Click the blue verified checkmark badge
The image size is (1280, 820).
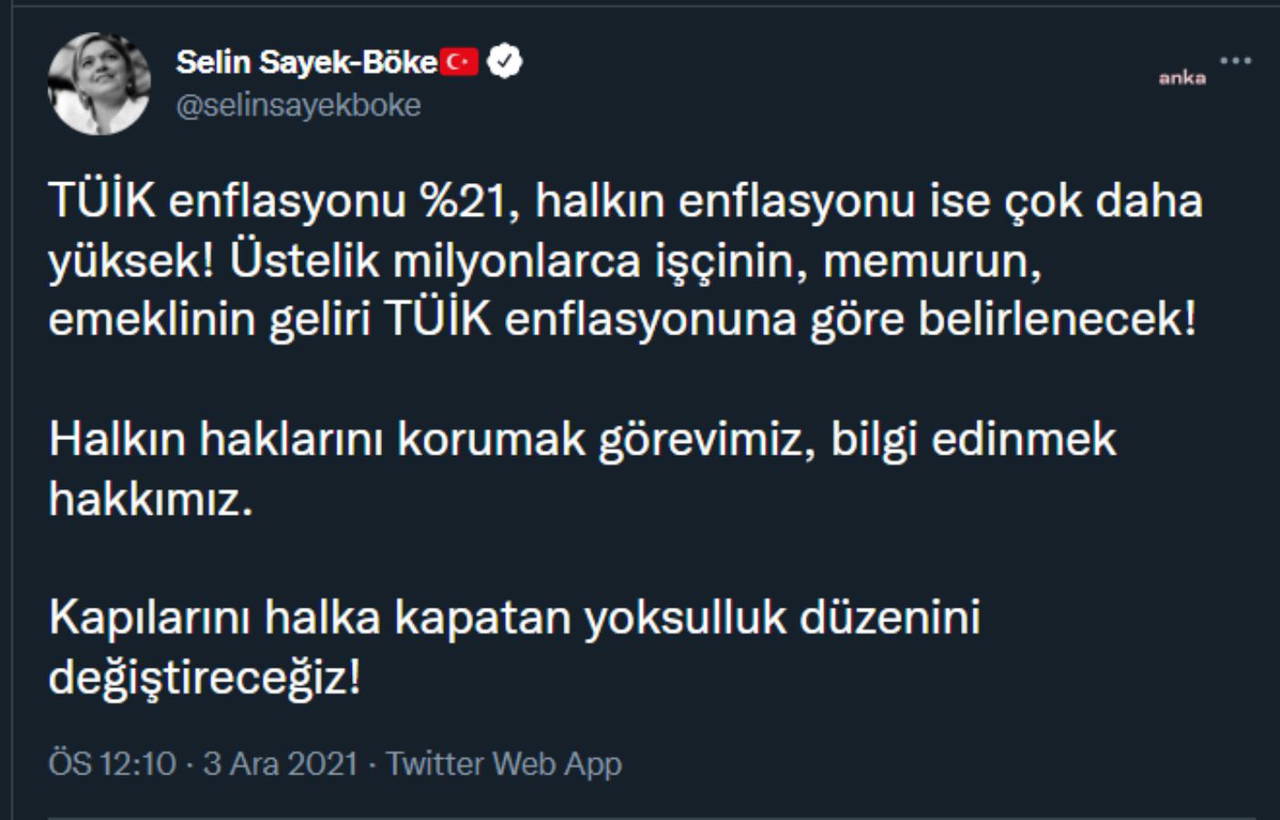coord(507,62)
